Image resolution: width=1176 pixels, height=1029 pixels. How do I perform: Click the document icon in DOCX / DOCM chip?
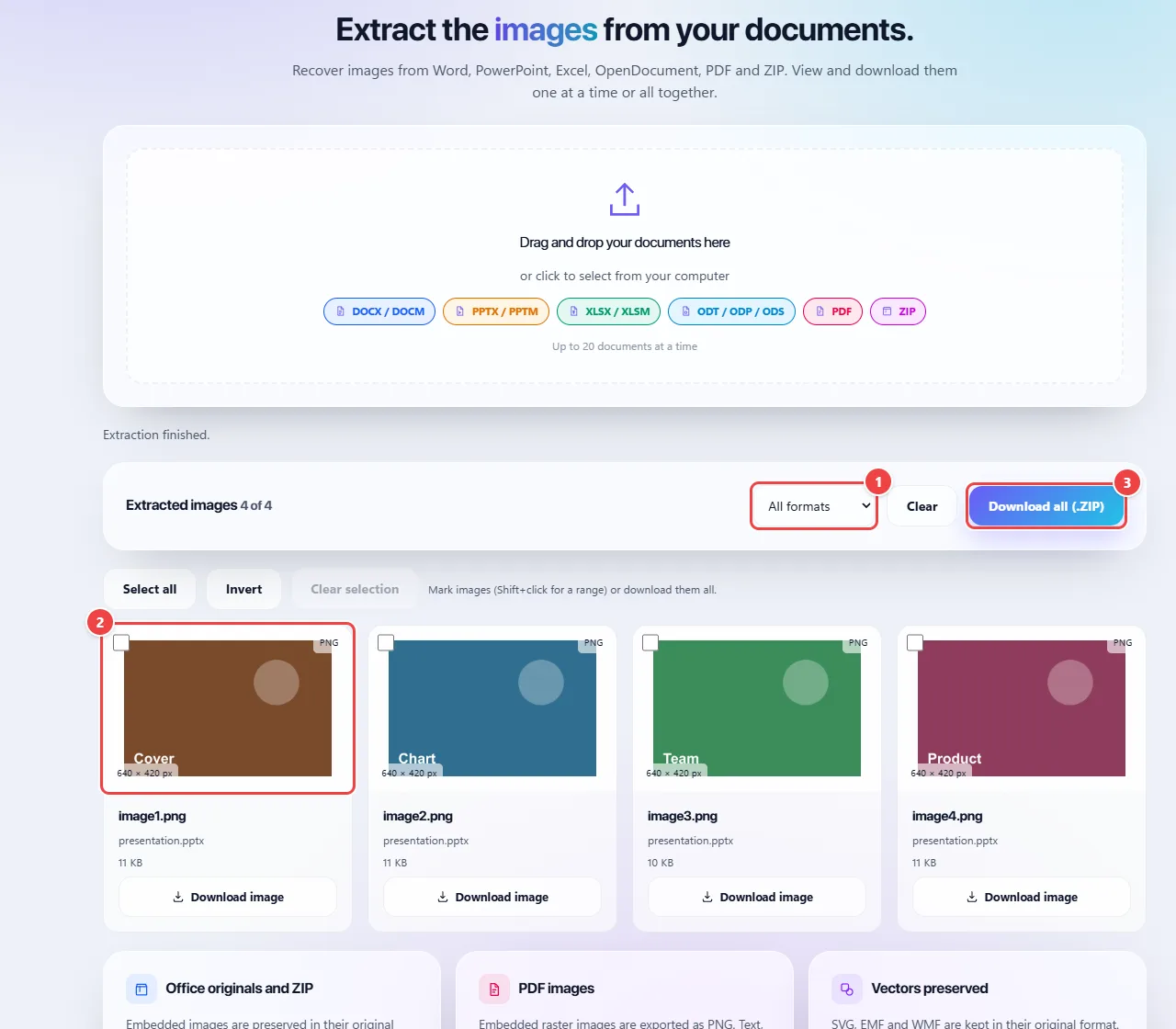click(x=341, y=311)
